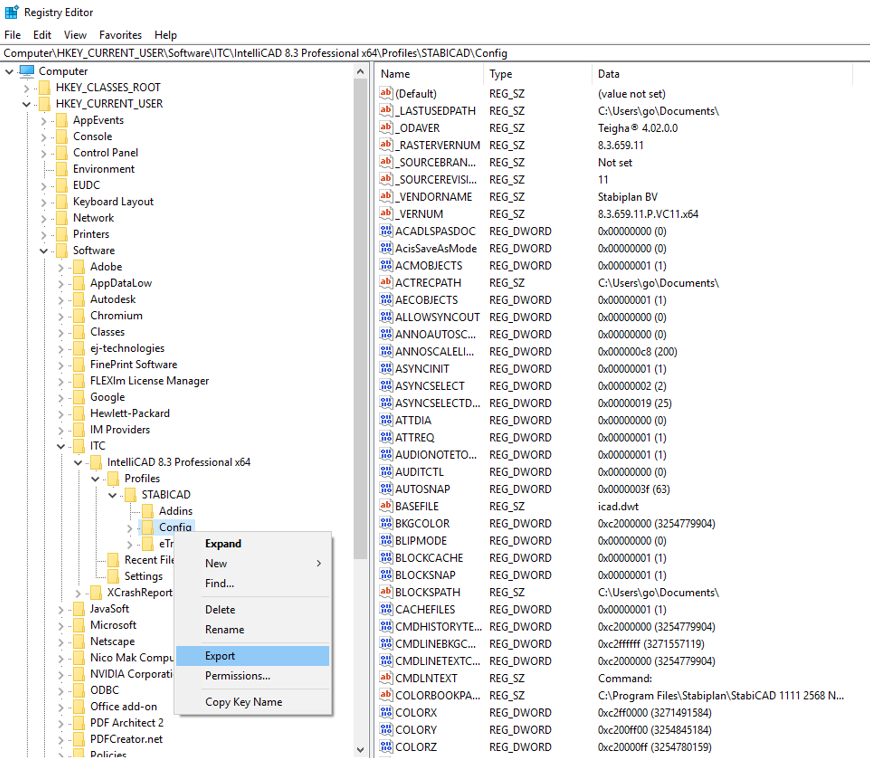870x758 pixels.
Task: Select Copy Key Name in context menu
Action: pyautogui.click(x=252, y=701)
